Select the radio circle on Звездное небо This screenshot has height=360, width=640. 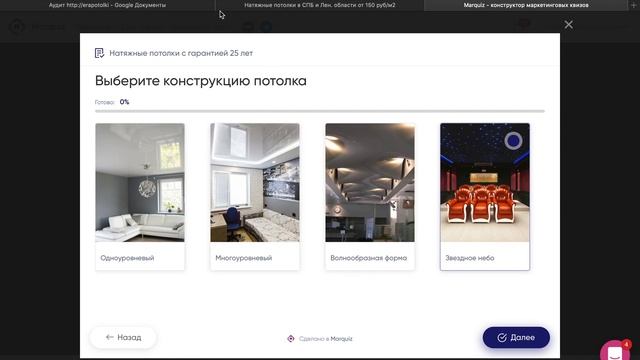coord(513,141)
